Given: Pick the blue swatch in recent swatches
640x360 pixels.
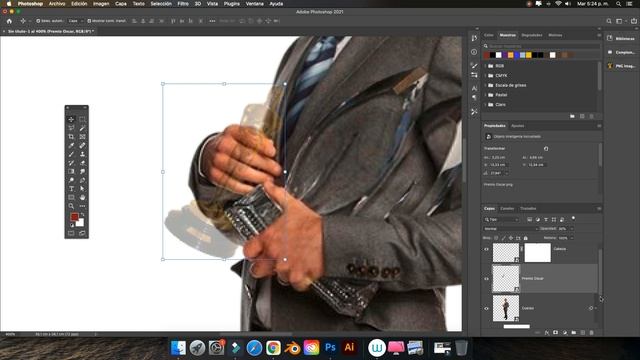Looking at the screenshot, I should pyautogui.click(x=516, y=55).
